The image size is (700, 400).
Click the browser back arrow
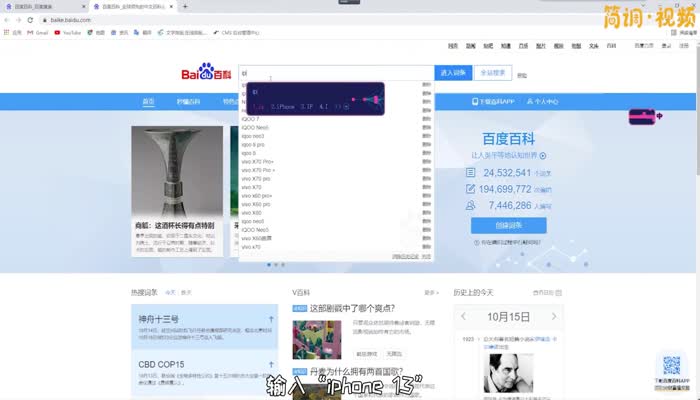8,19
